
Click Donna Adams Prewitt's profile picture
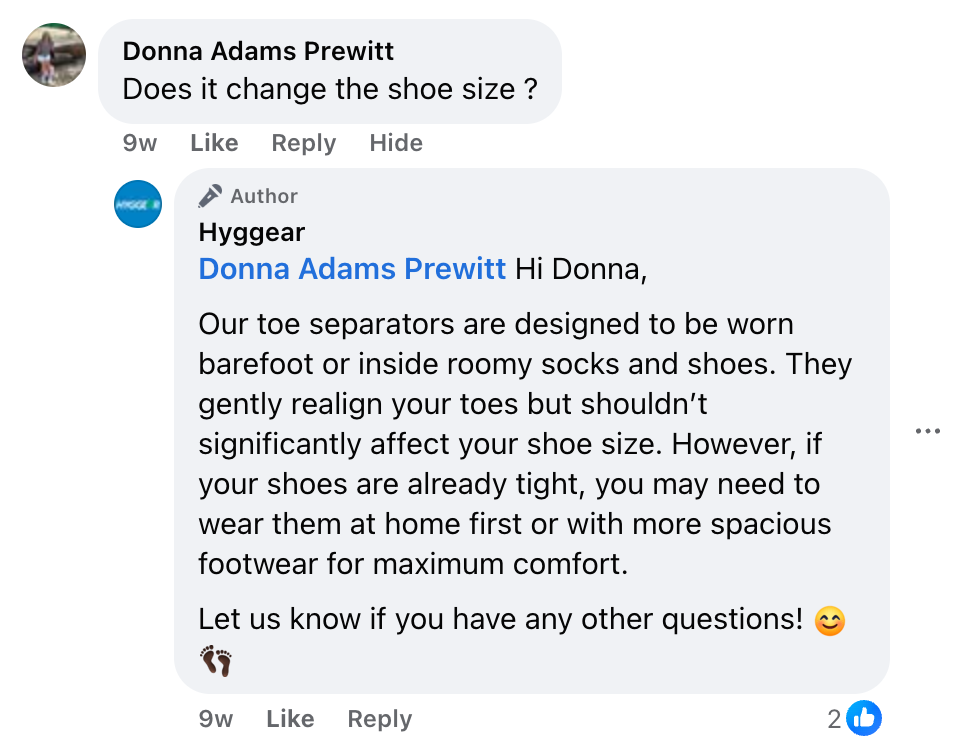click(54, 55)
